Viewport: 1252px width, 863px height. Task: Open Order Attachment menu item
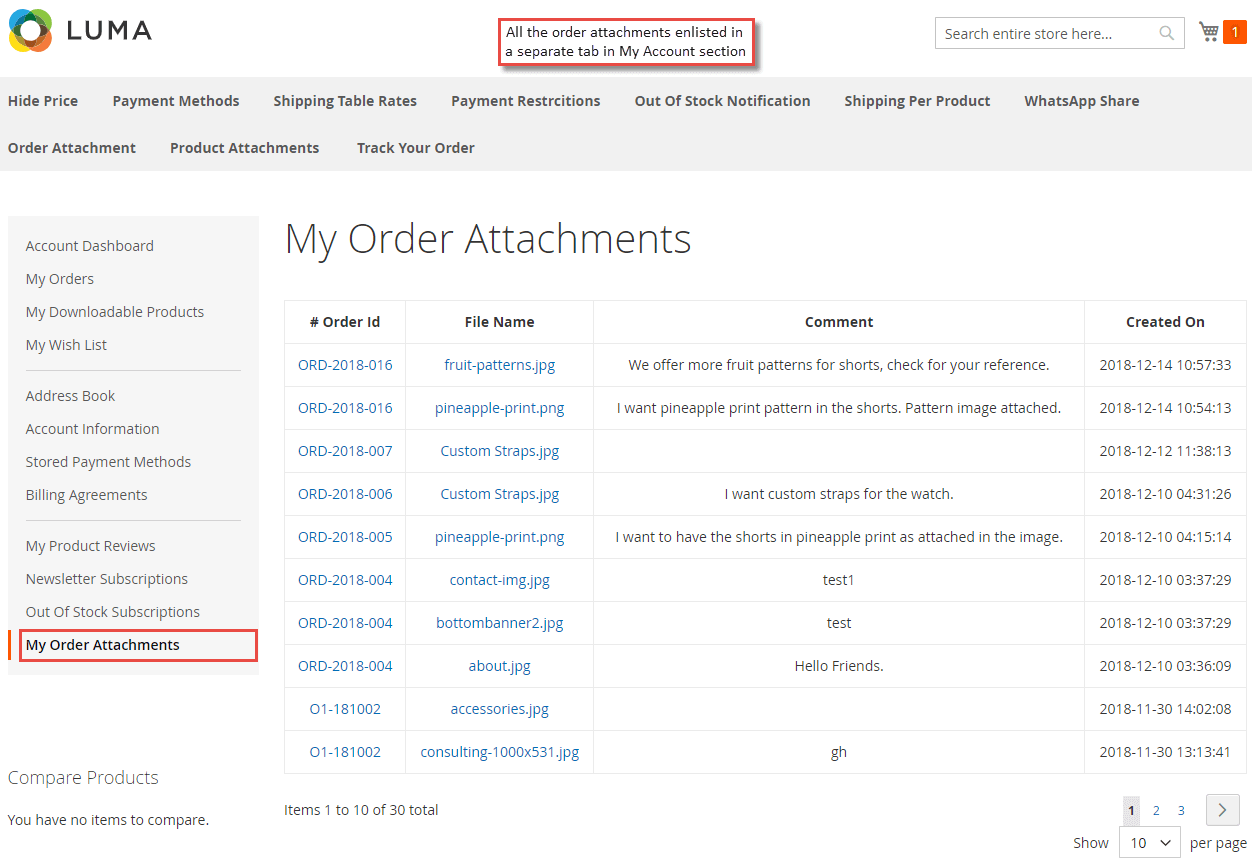click(72, 148)
